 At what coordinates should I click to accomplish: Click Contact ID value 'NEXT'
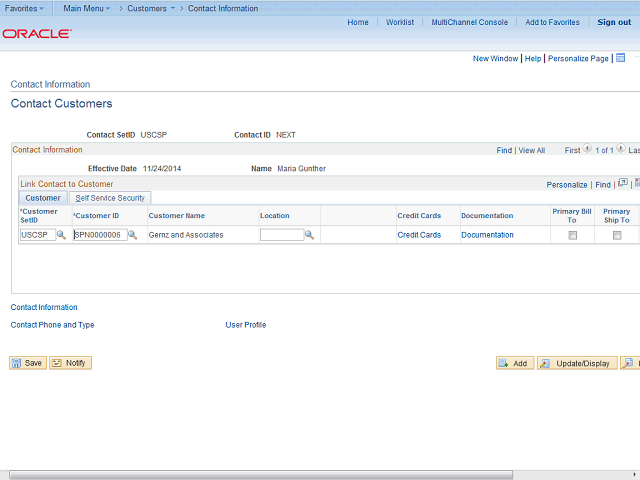click(286, 135)
